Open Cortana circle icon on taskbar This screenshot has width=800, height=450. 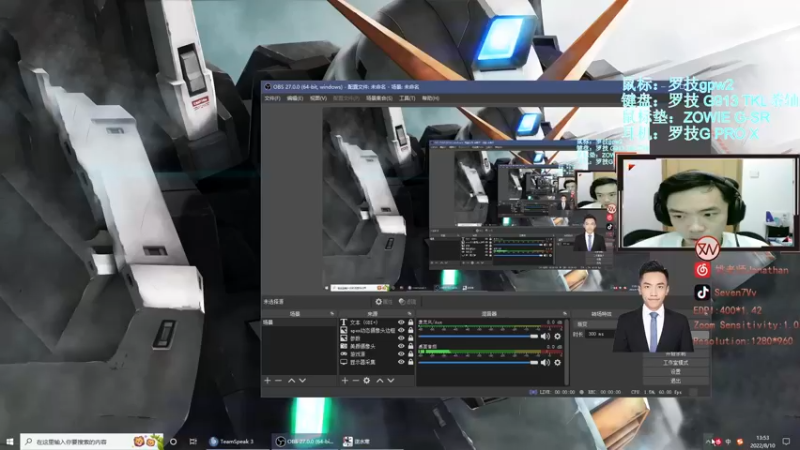[173, 441]
